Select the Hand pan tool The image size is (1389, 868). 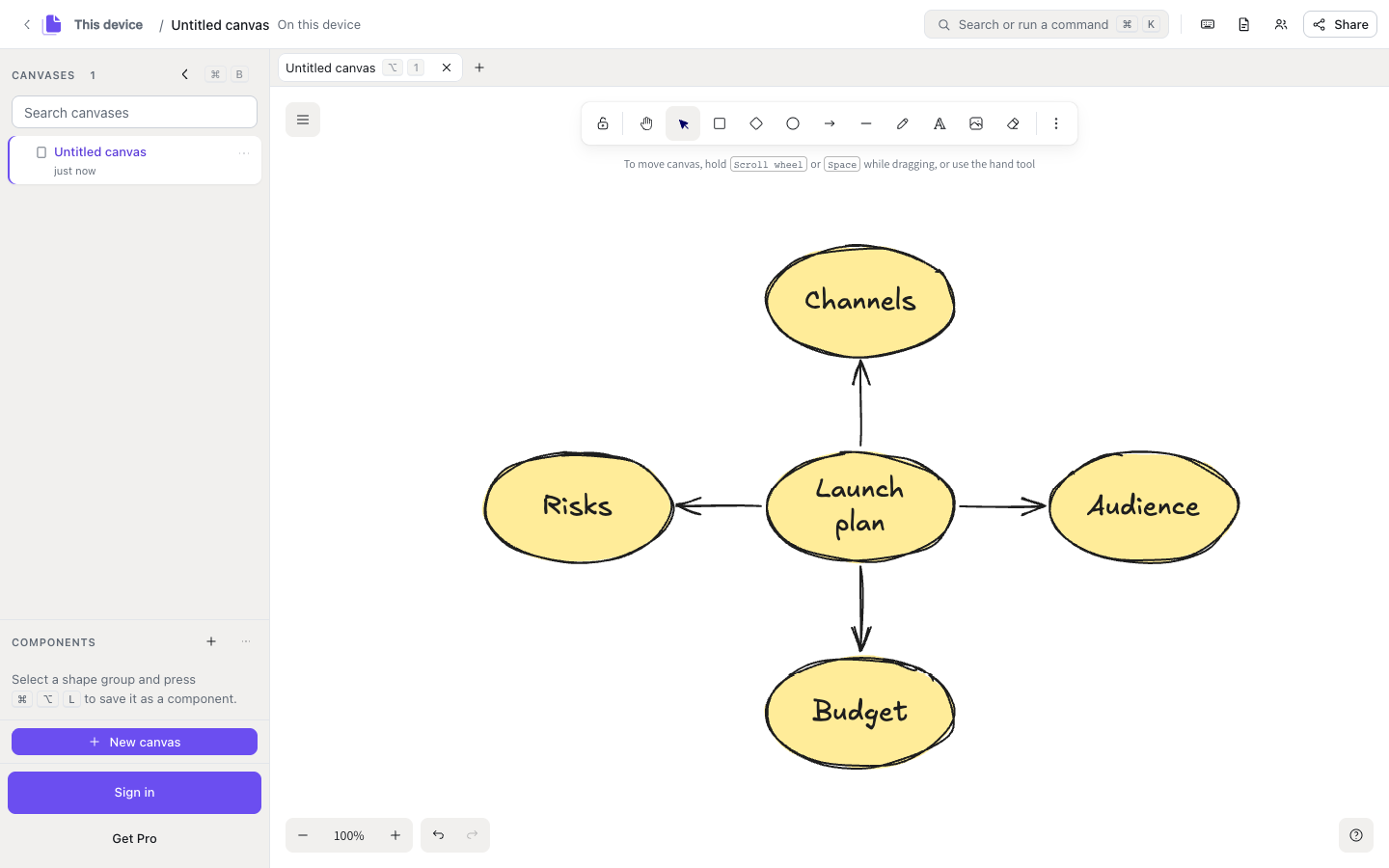point(646,123)
